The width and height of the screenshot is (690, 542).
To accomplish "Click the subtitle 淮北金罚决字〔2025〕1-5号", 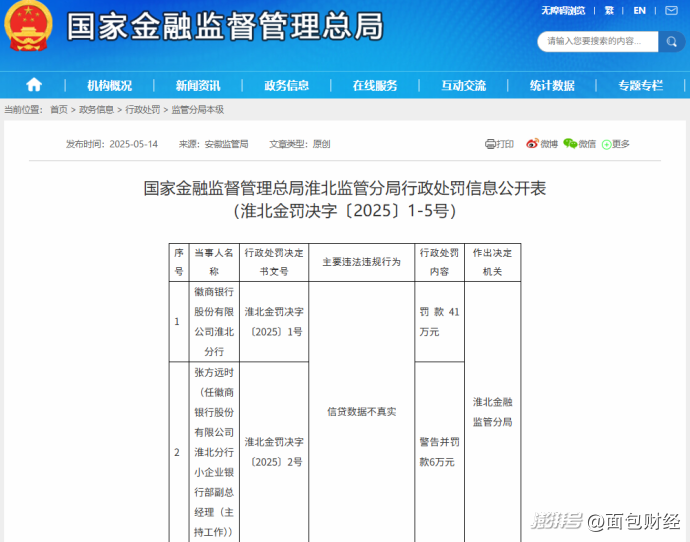I will [345, 211].
